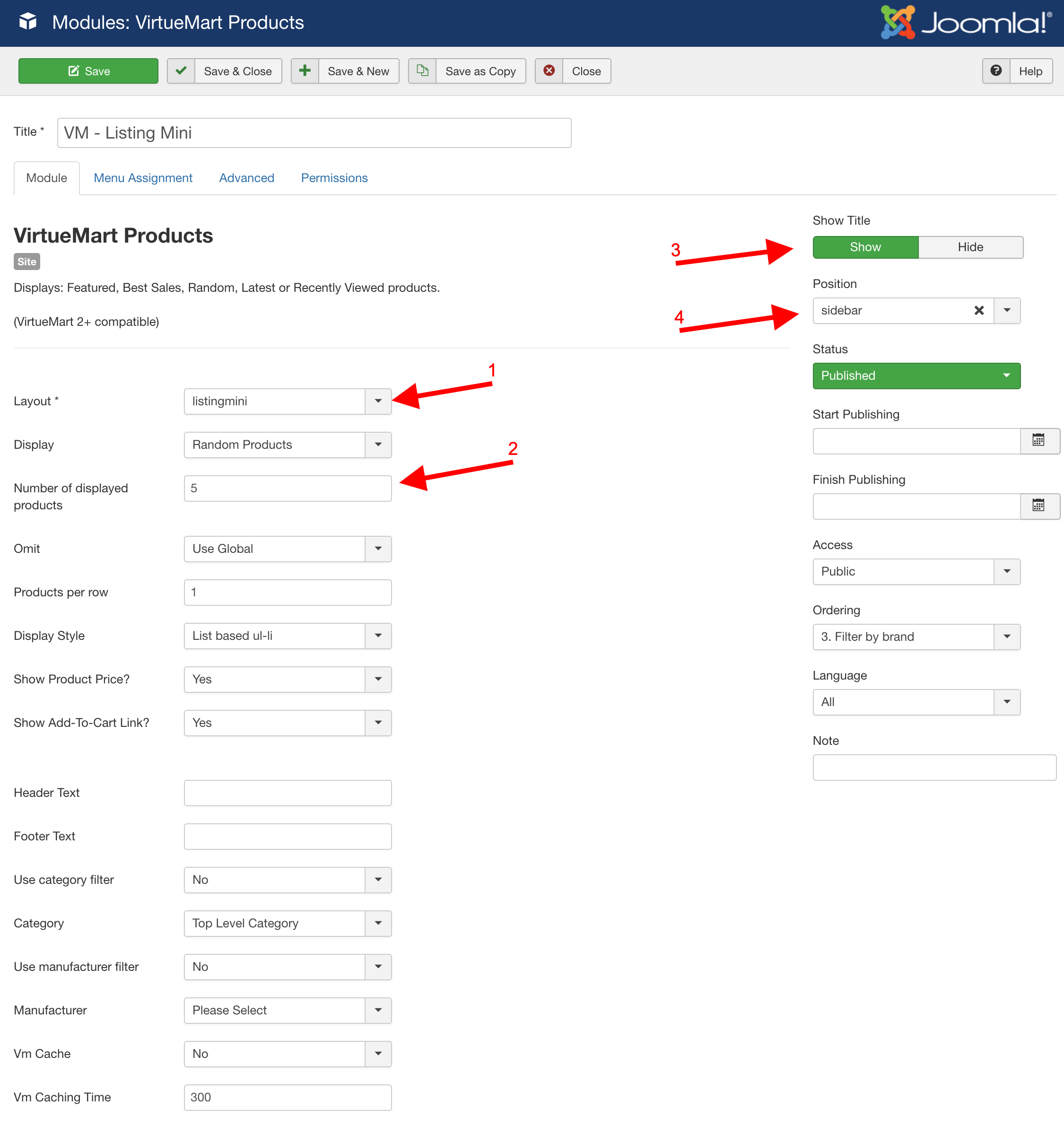This screenshot has width=1064, height=1126.
Task: Click the Save & New plus icon
Action: pyautogui.click(x=305, y=71)
